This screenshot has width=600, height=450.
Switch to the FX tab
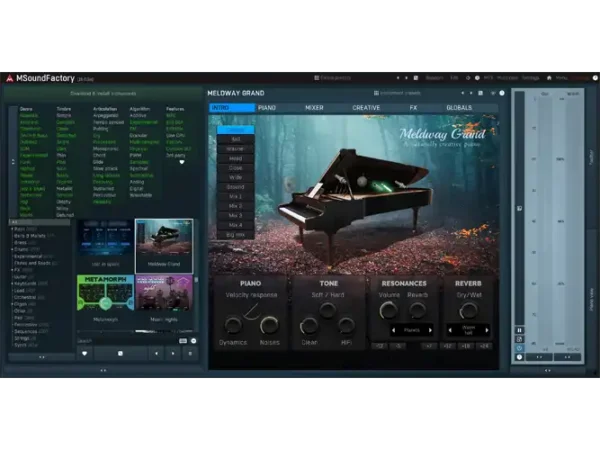pos(413,108)
